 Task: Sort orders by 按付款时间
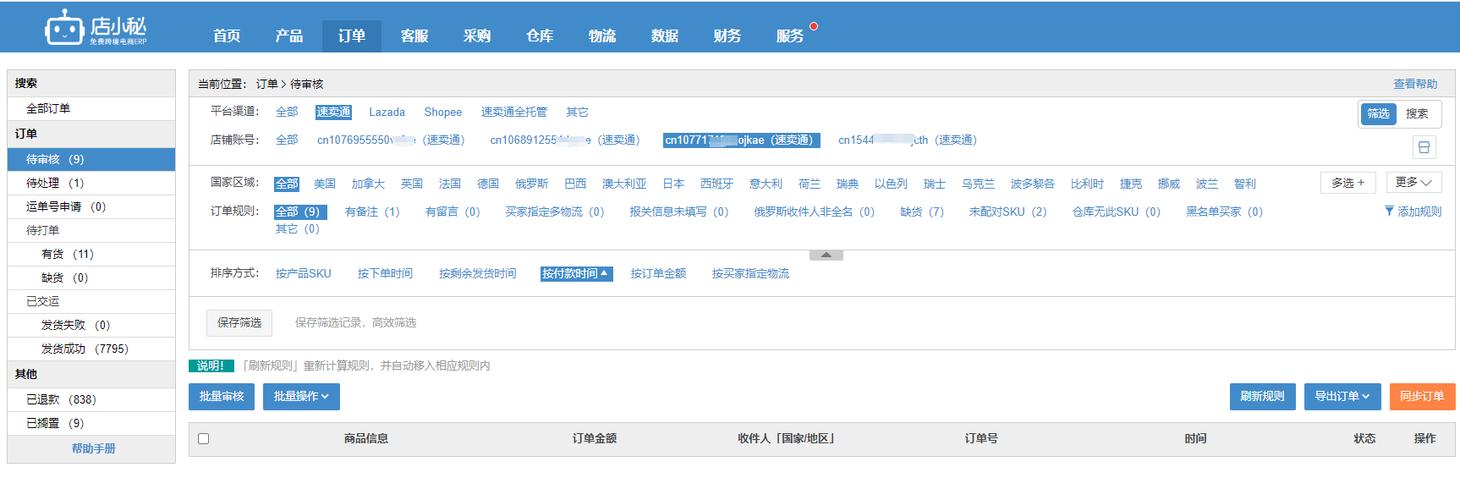click(x=575, y=273)
